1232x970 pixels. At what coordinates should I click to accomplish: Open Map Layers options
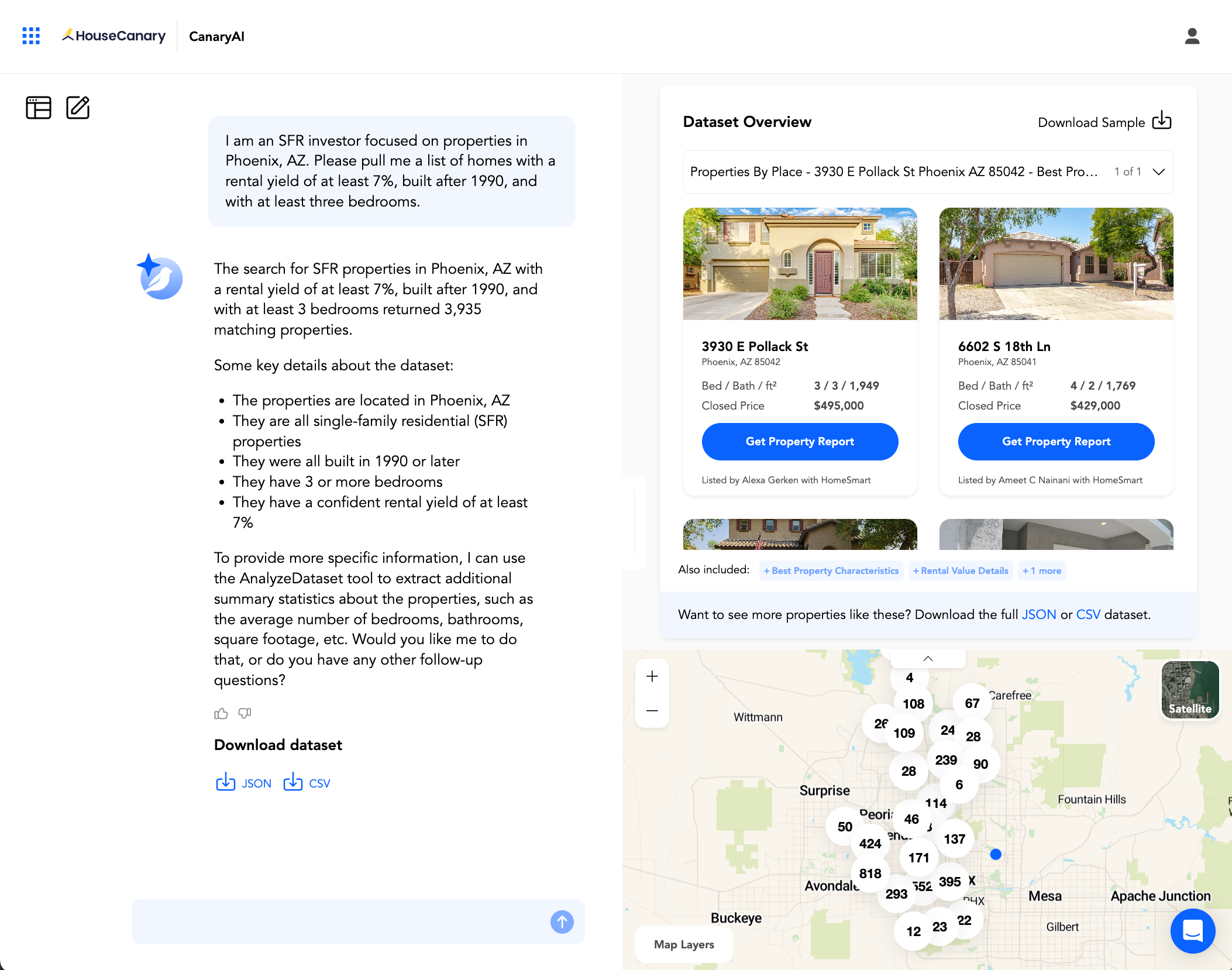683,944
